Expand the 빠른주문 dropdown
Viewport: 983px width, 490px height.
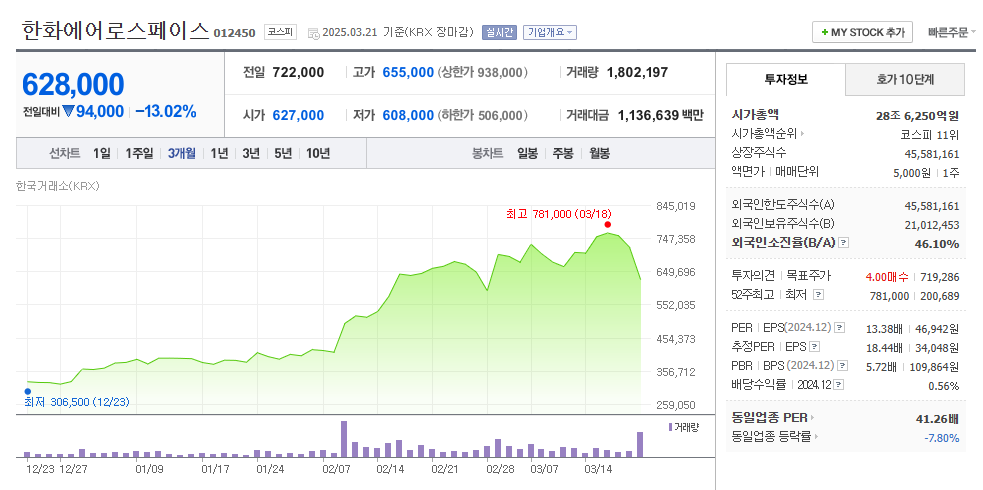[952, 33]
